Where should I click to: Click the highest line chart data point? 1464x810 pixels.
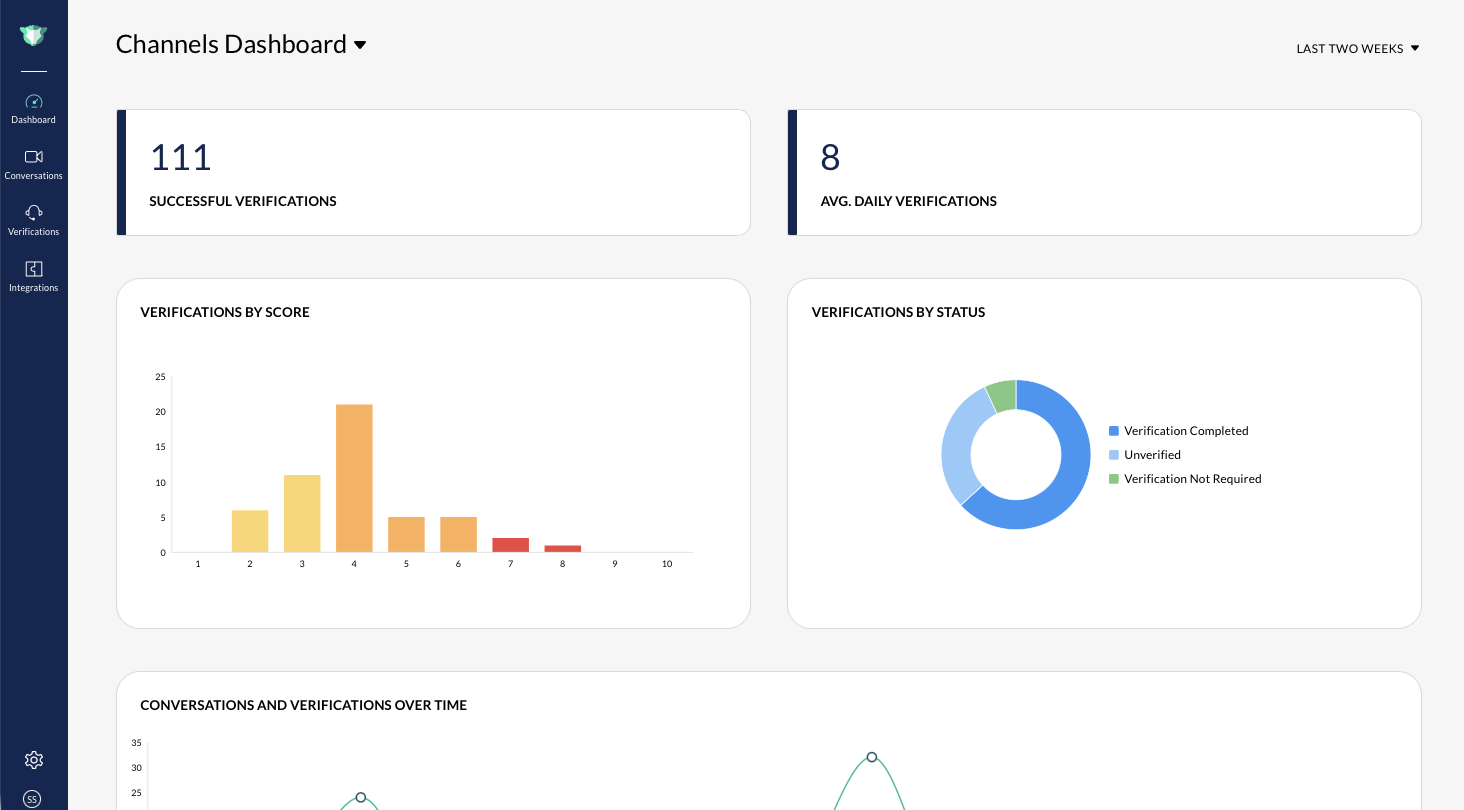(872, 757)
